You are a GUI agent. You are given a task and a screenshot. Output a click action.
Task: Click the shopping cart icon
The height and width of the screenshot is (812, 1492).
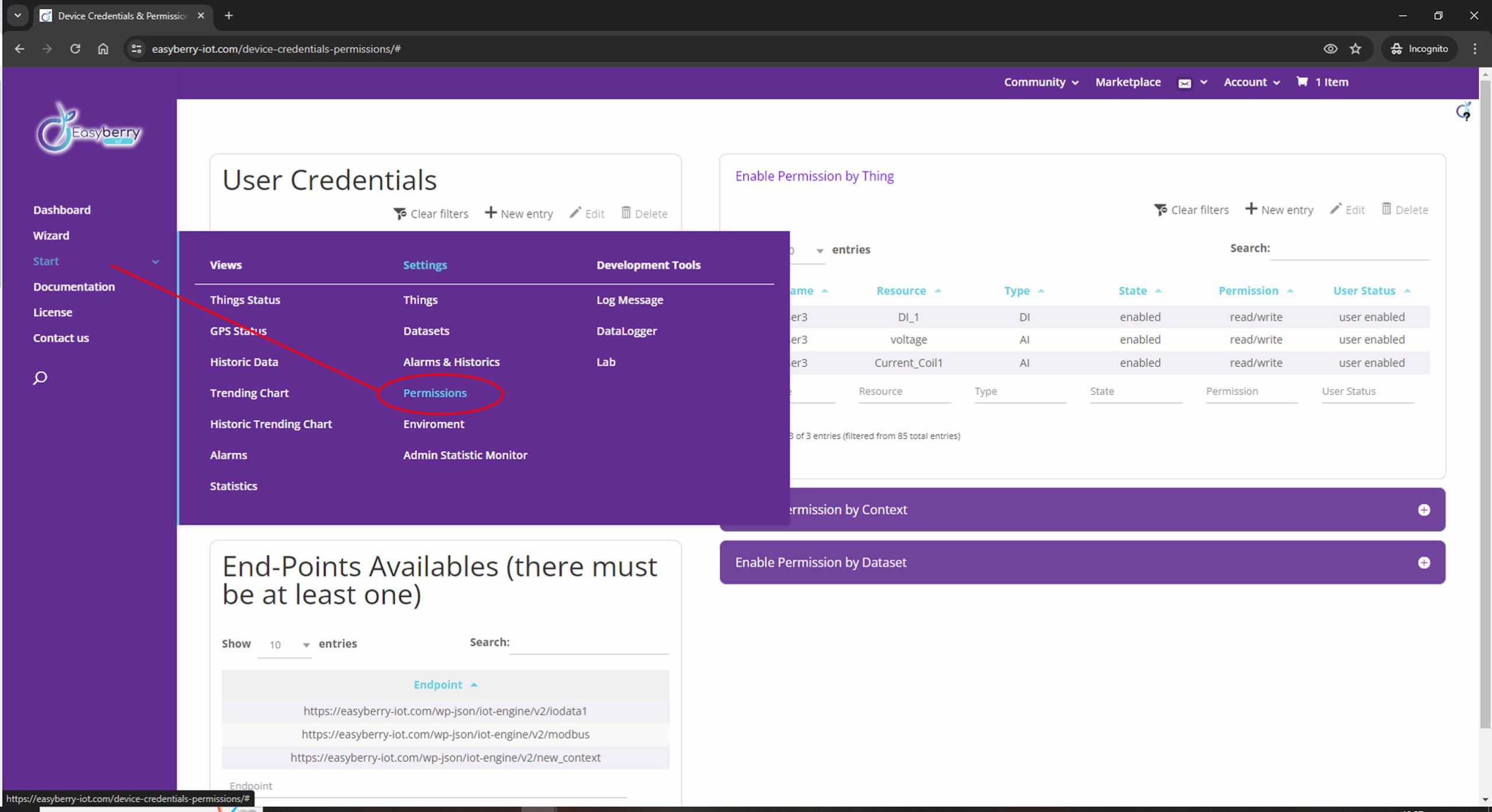(x=1302, y=82)
